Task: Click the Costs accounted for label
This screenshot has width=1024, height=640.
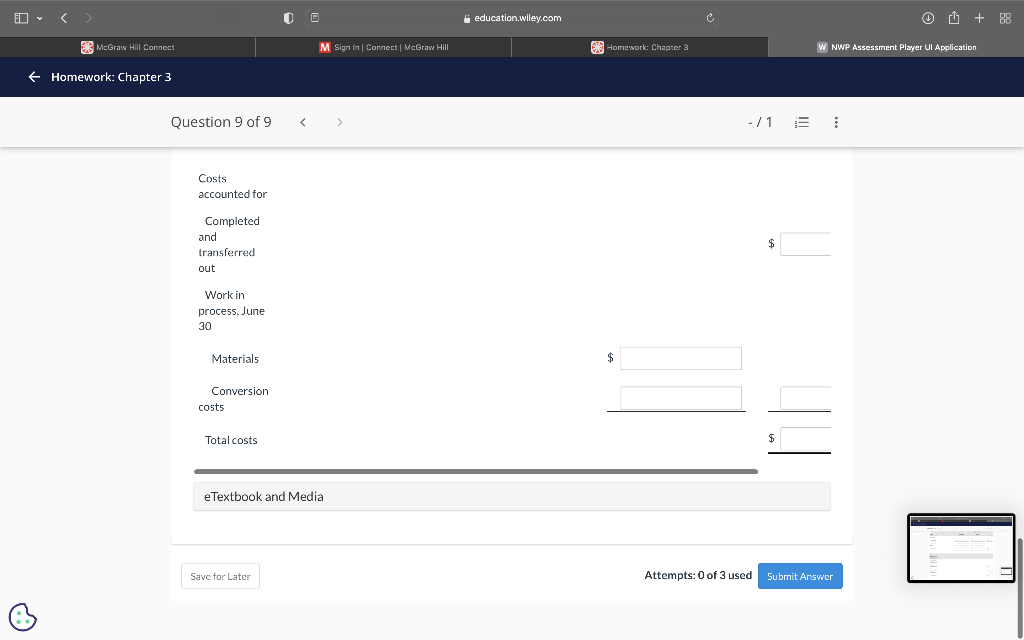Action: pos(232,186)
